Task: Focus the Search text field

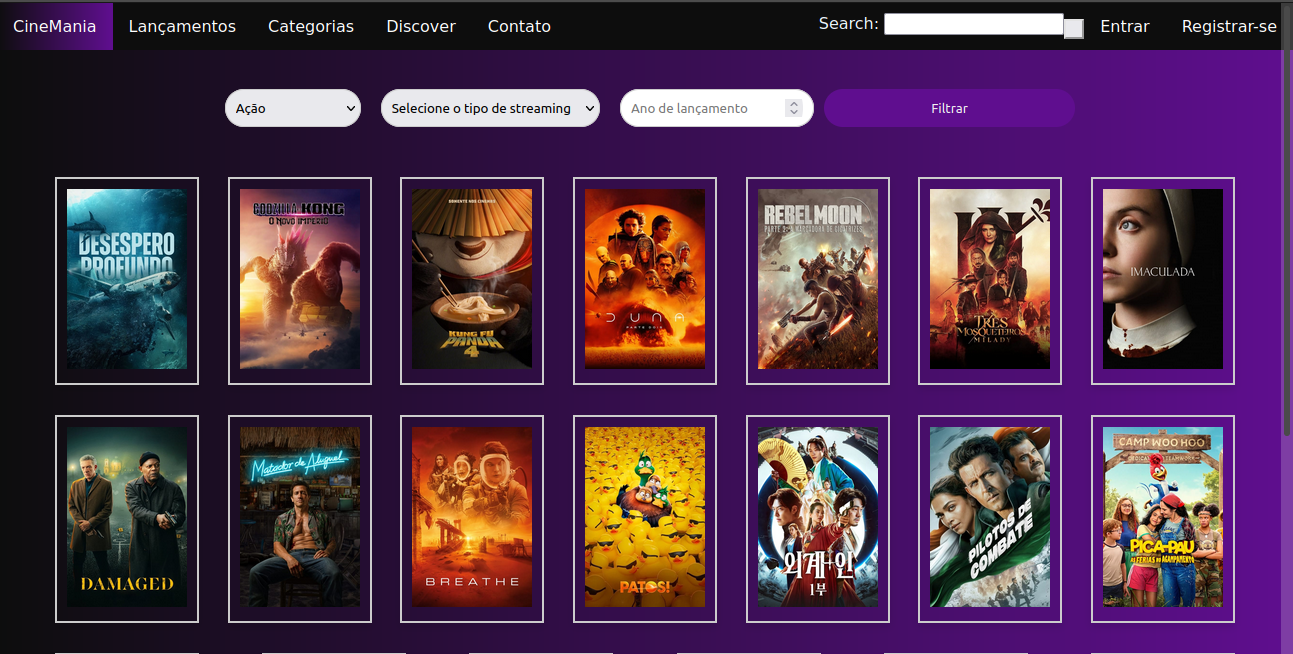Action: pyautogui.click(x=974, y=24)
